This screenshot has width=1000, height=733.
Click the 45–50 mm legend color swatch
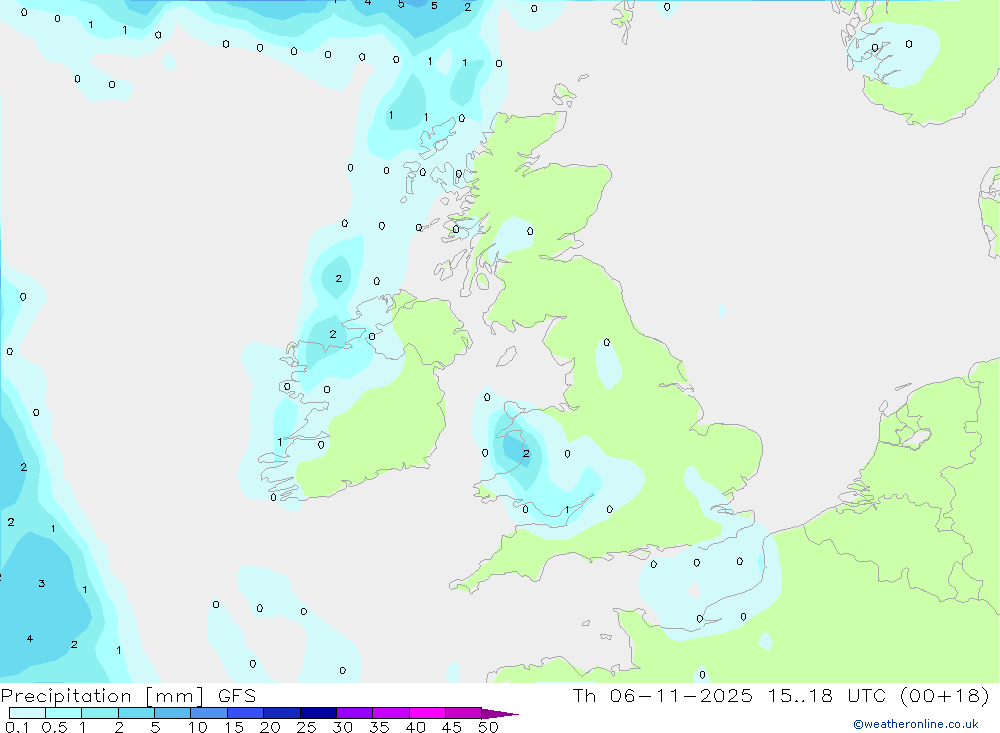pyautogui.click(x=463, y=713)
